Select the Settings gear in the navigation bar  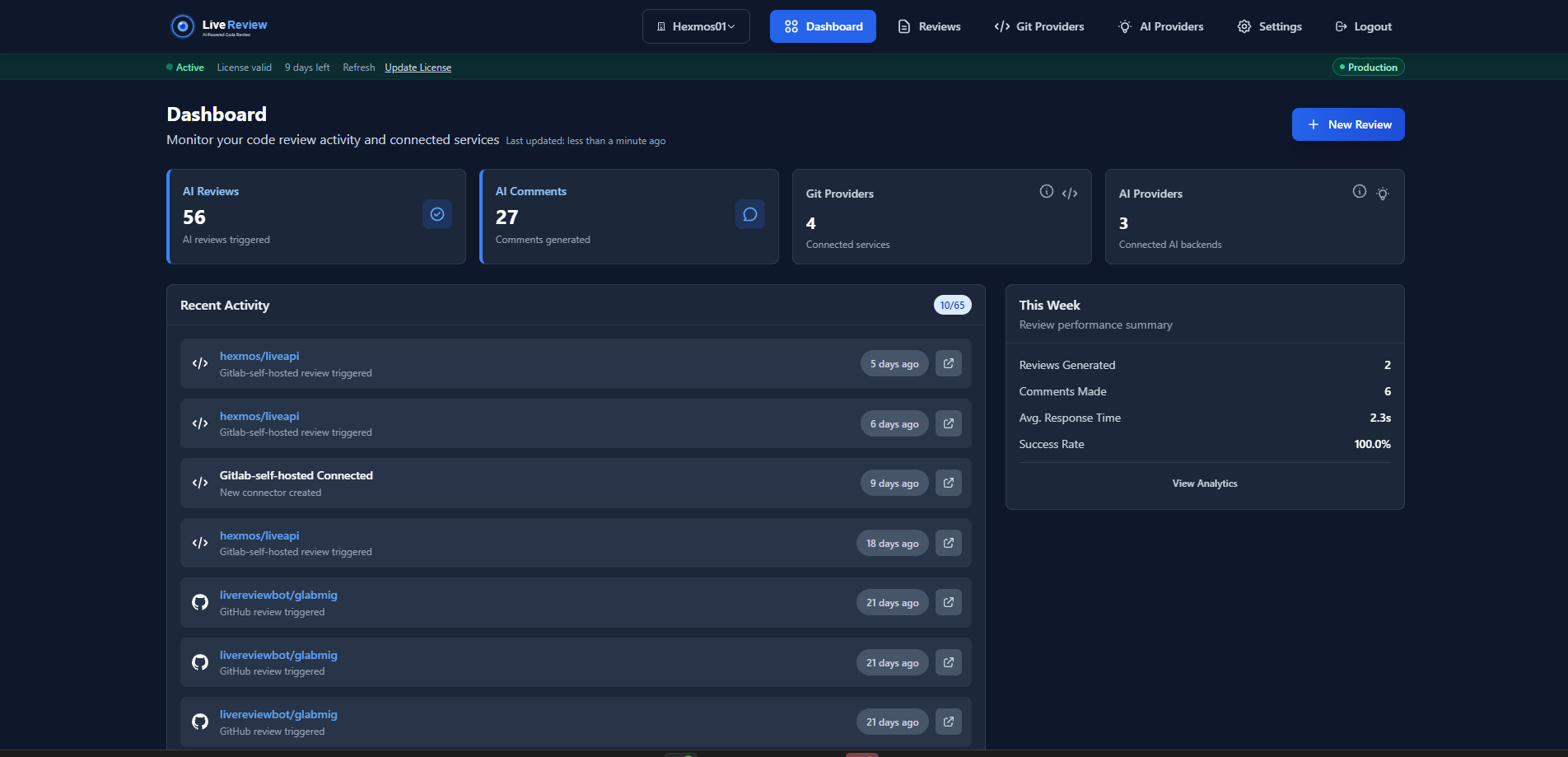(x=1269, y=26)
